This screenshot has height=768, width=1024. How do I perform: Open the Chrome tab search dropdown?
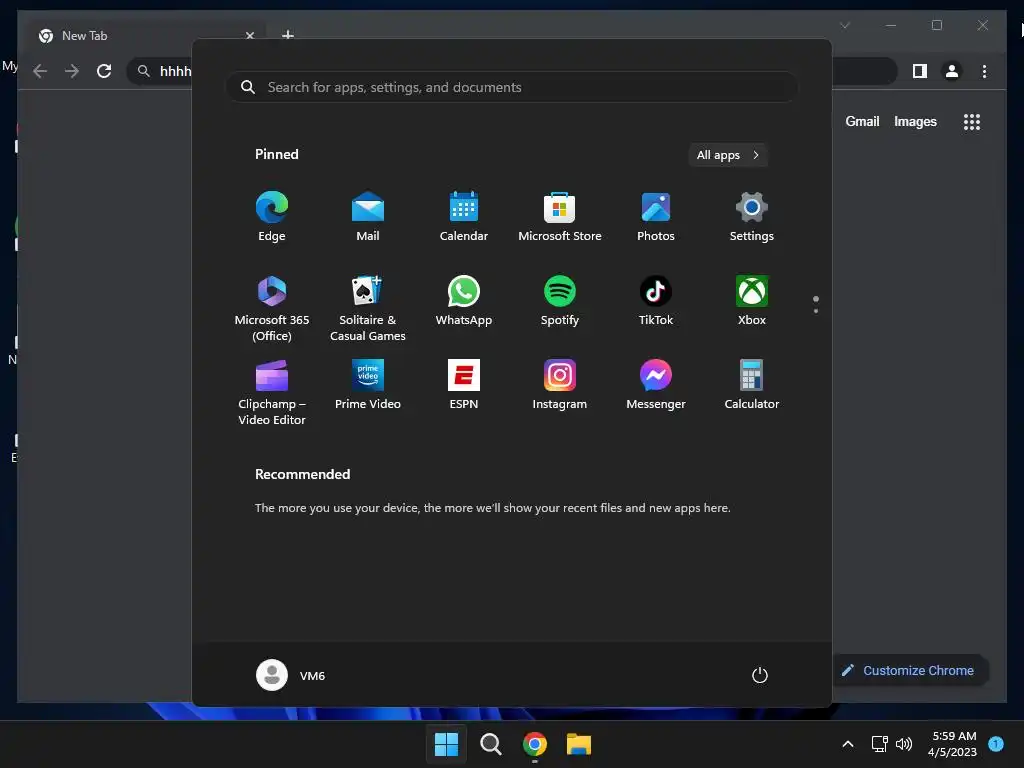coord(844,25)
